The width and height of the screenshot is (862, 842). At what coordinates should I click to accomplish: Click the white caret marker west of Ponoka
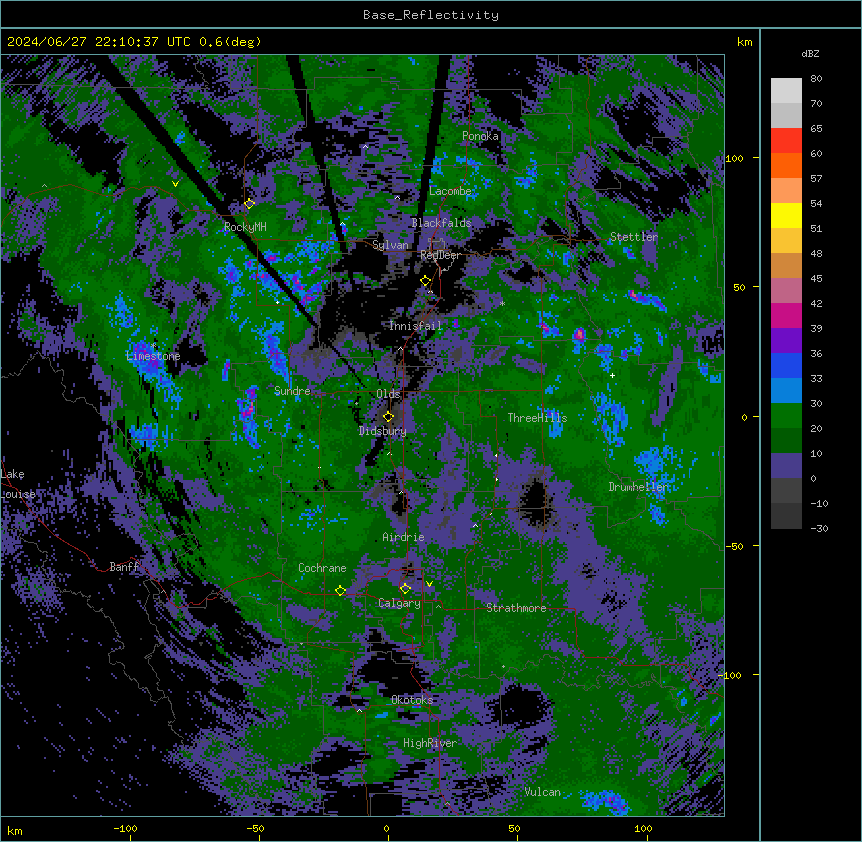365,147
